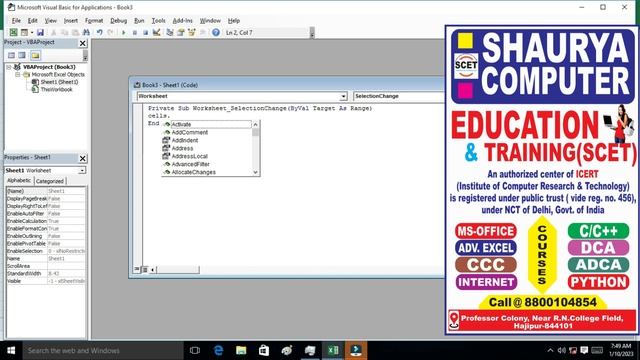Image resolution: width=640 pixels, height=360 pixels.
Task: Open the Insert object dropdown arrow
Action: tap(31, 32)
